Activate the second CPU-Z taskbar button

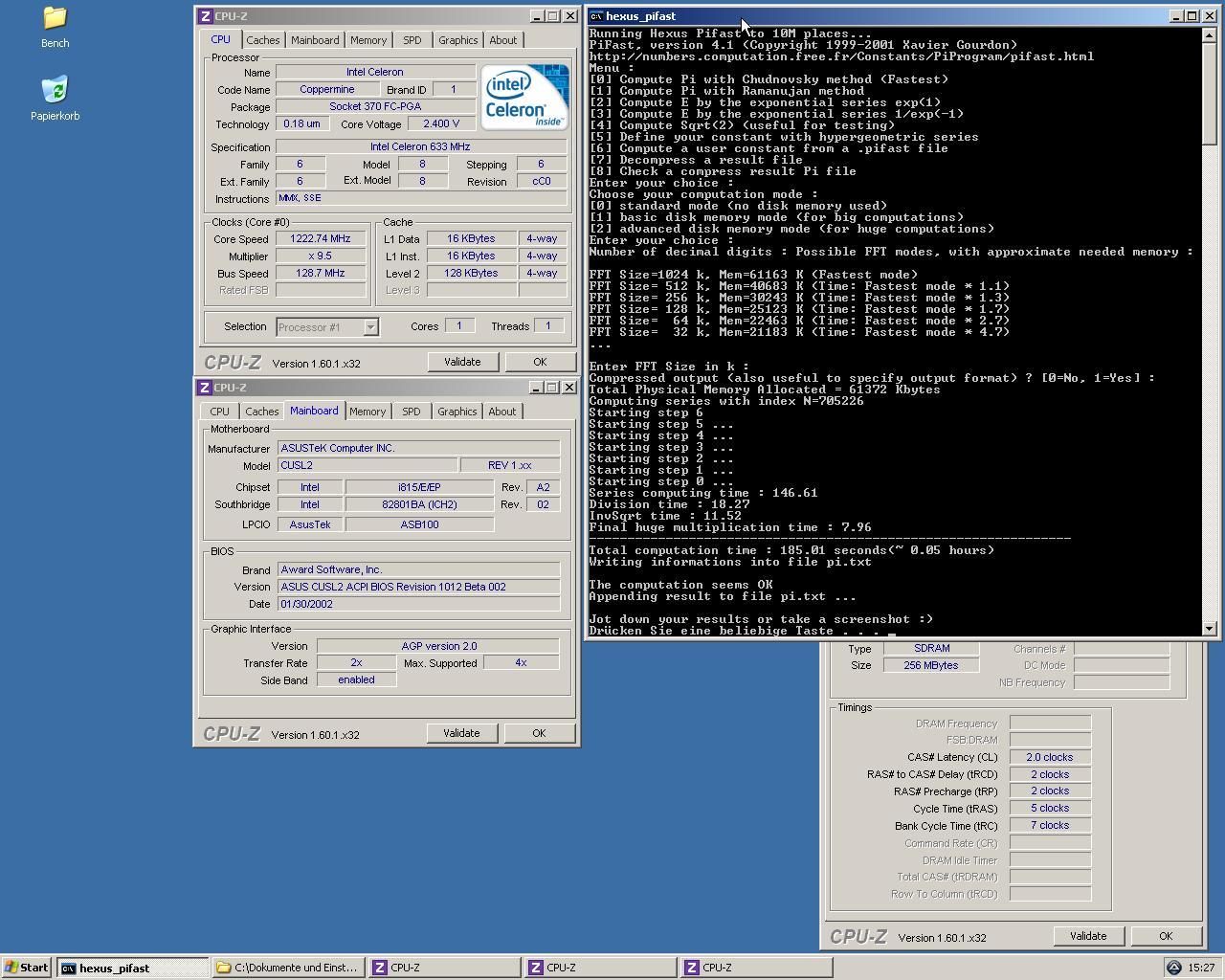(x=600, y=968)
